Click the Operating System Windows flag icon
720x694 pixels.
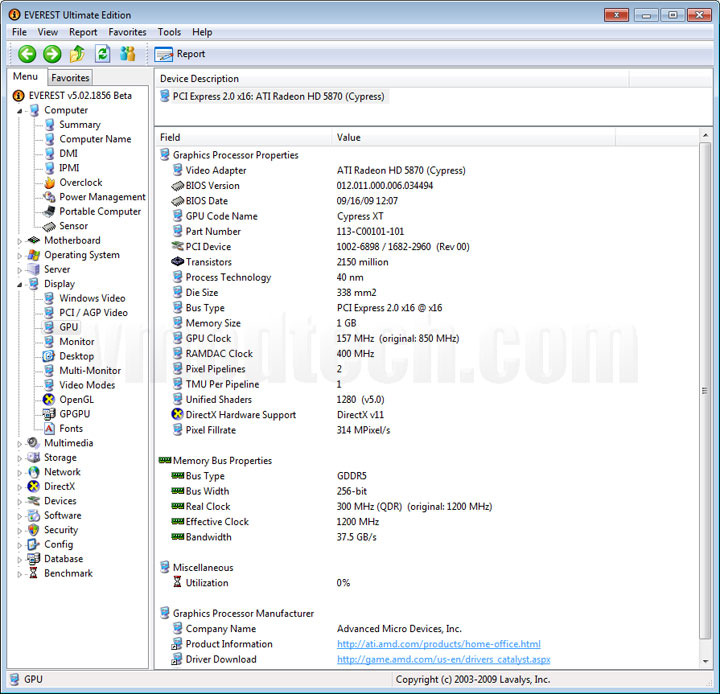coord(34,255)
